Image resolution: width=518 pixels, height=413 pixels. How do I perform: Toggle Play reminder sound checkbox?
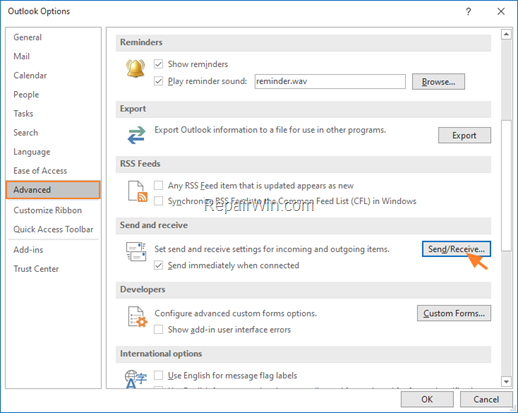click(159, 81)
